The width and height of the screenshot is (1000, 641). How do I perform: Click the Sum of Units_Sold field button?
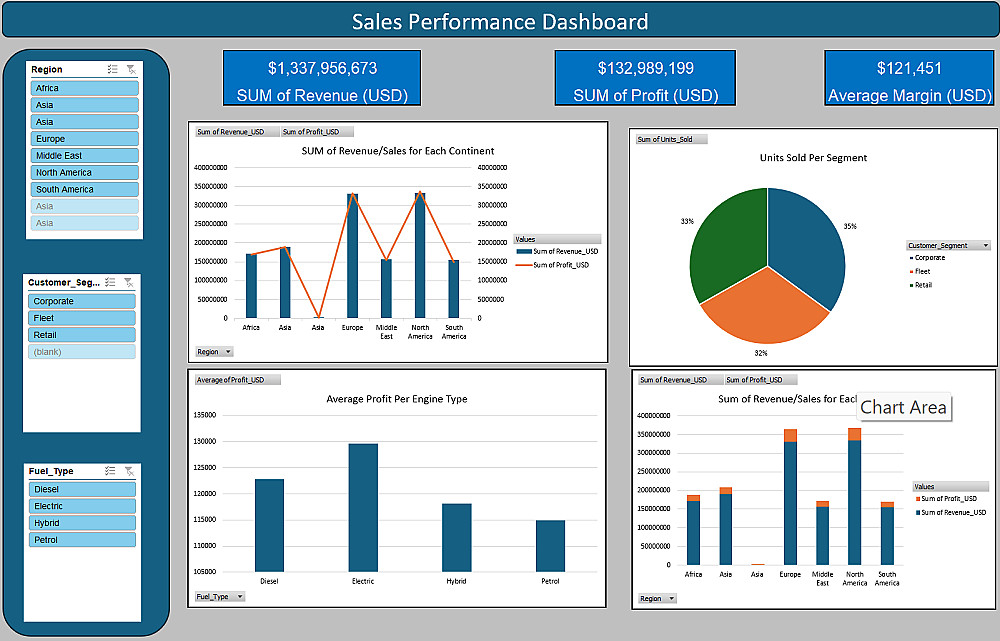tap(671, 139)
